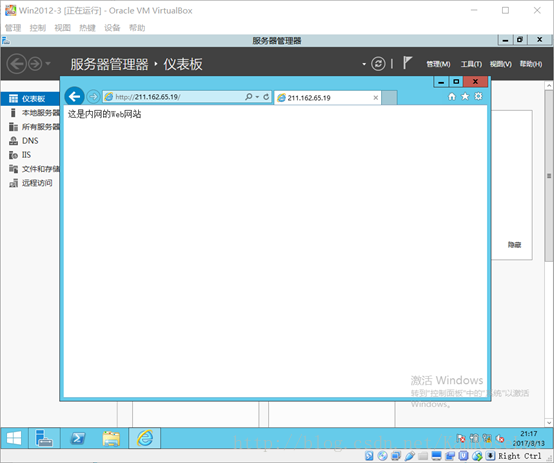Click Internet Explorer taskbar icon
Viewport: 554px width, 463px height.
(145, 438)
